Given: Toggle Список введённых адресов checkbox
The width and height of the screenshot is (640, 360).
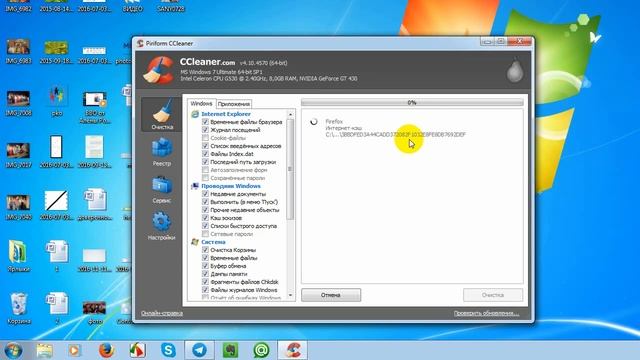Looking at the screenshot, I should point(205,146).
